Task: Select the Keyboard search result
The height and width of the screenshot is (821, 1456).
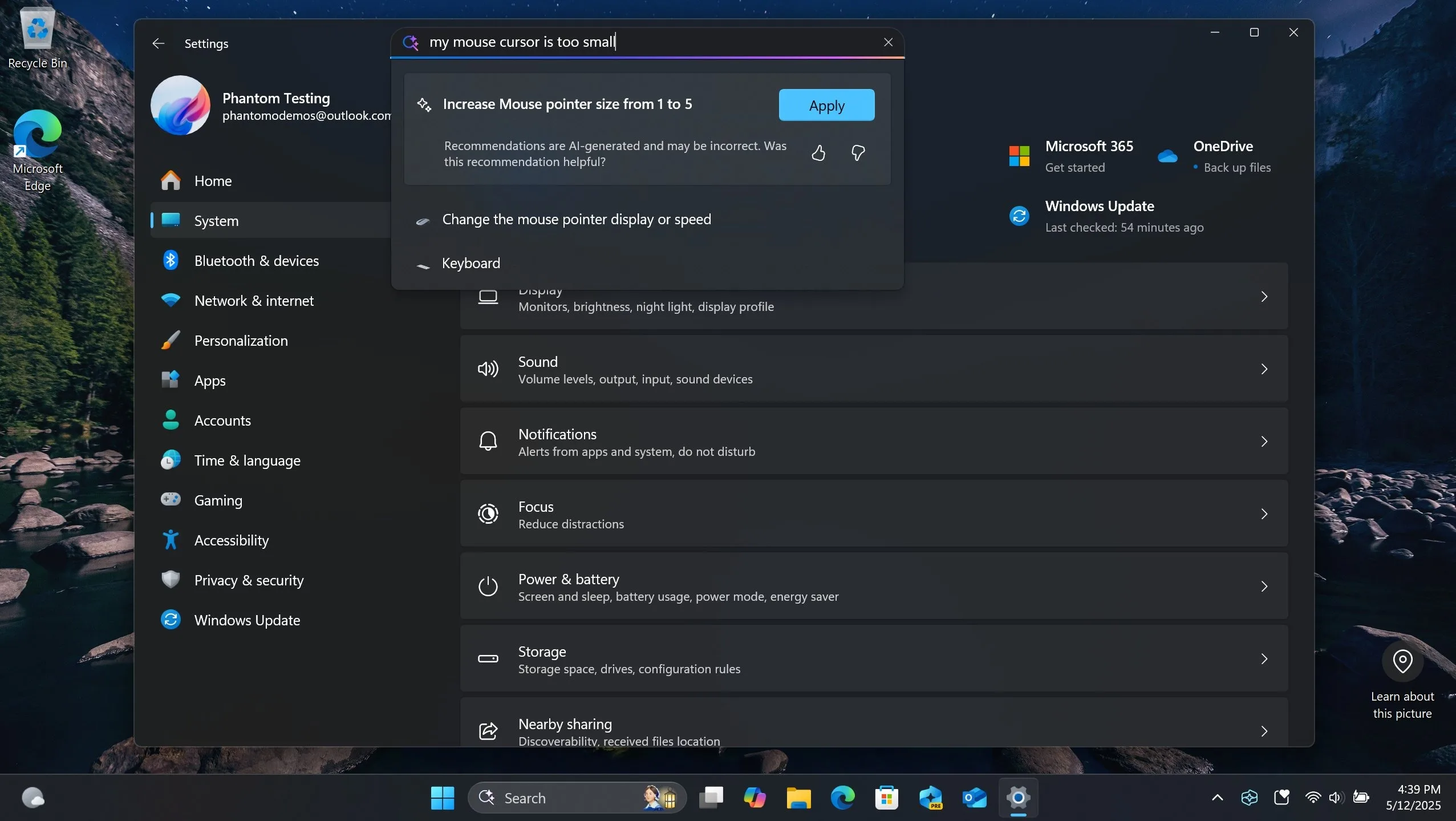Action: pyautogui.click(x=471, y=264)
